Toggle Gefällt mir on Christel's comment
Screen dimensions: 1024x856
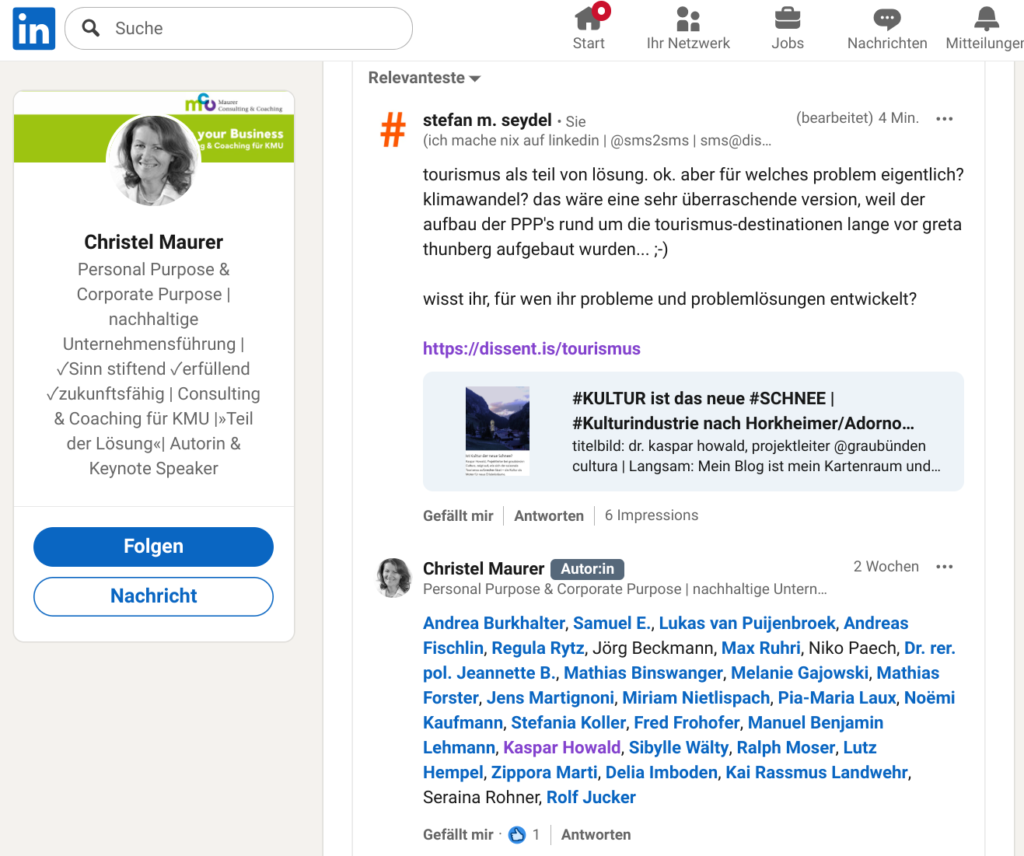click(x=458, y=834)
